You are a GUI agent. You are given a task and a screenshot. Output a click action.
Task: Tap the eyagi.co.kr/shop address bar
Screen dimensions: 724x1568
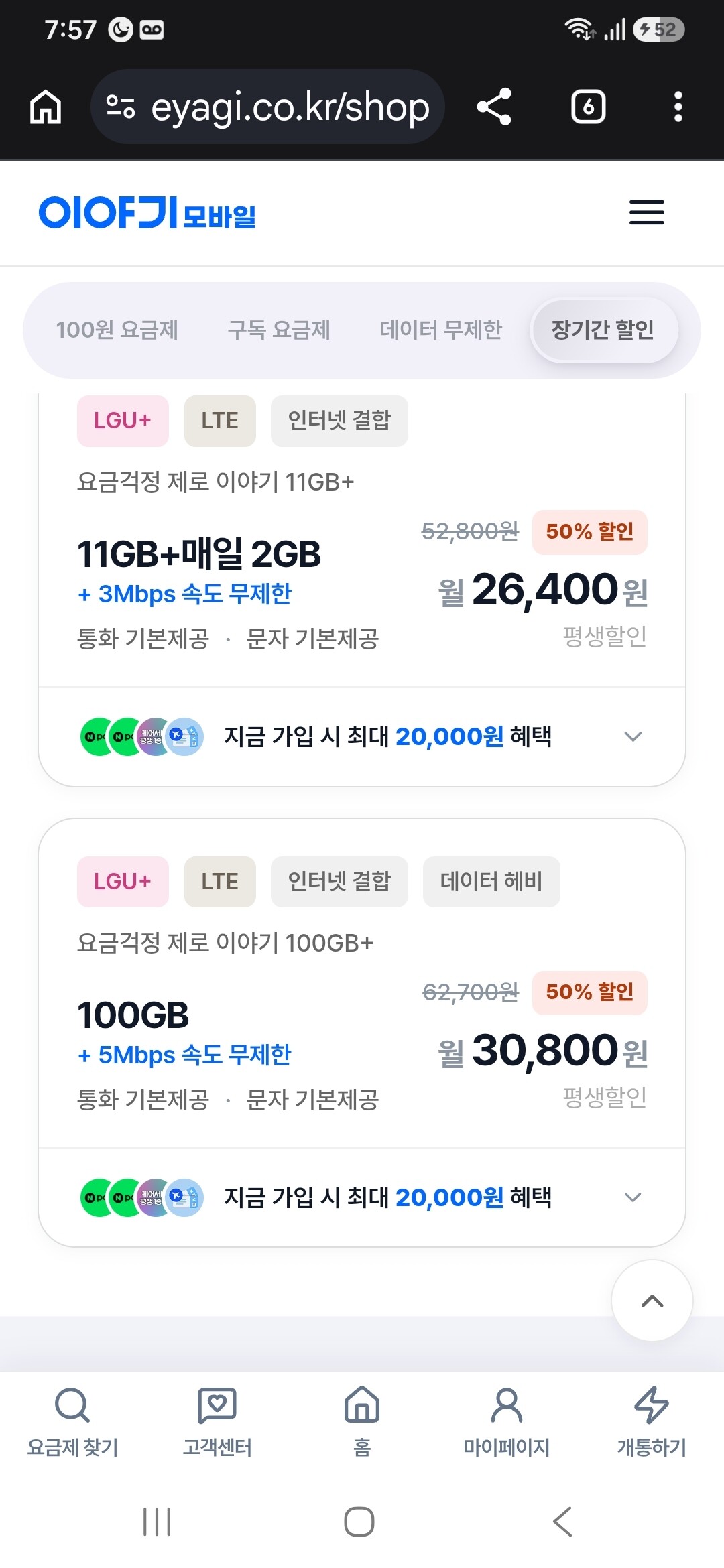[267, 107]
